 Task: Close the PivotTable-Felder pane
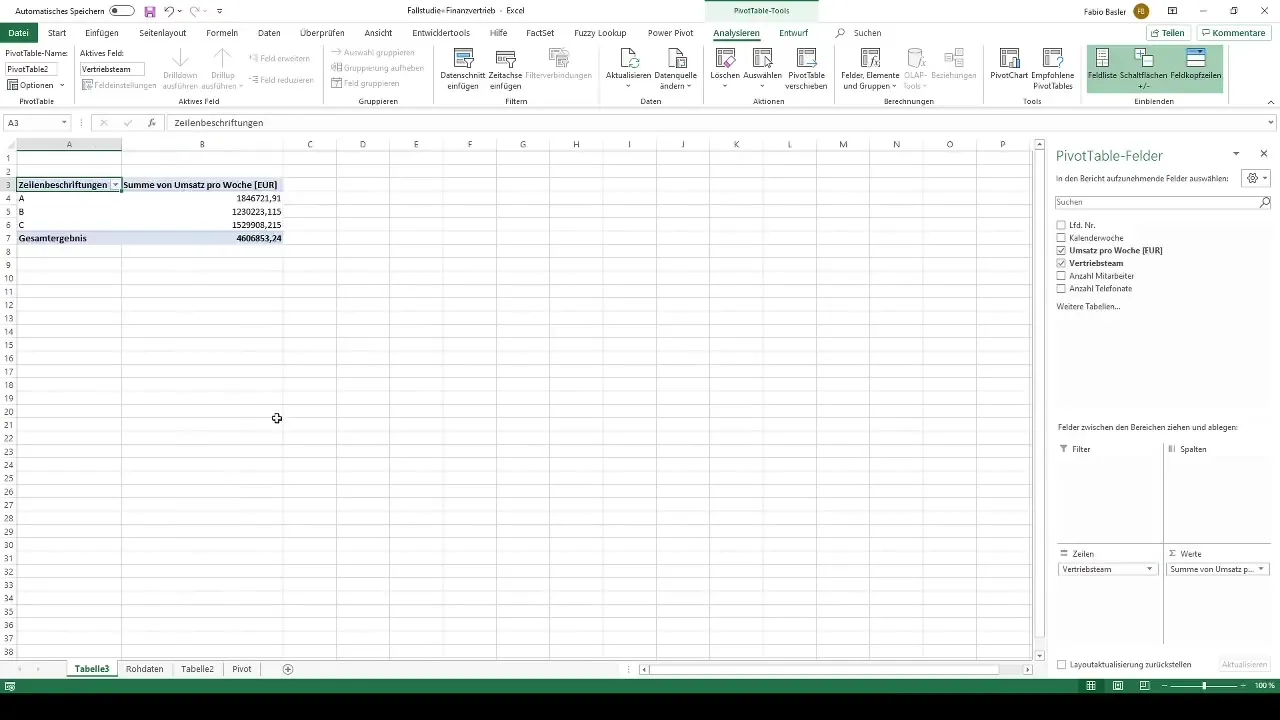1264,154
